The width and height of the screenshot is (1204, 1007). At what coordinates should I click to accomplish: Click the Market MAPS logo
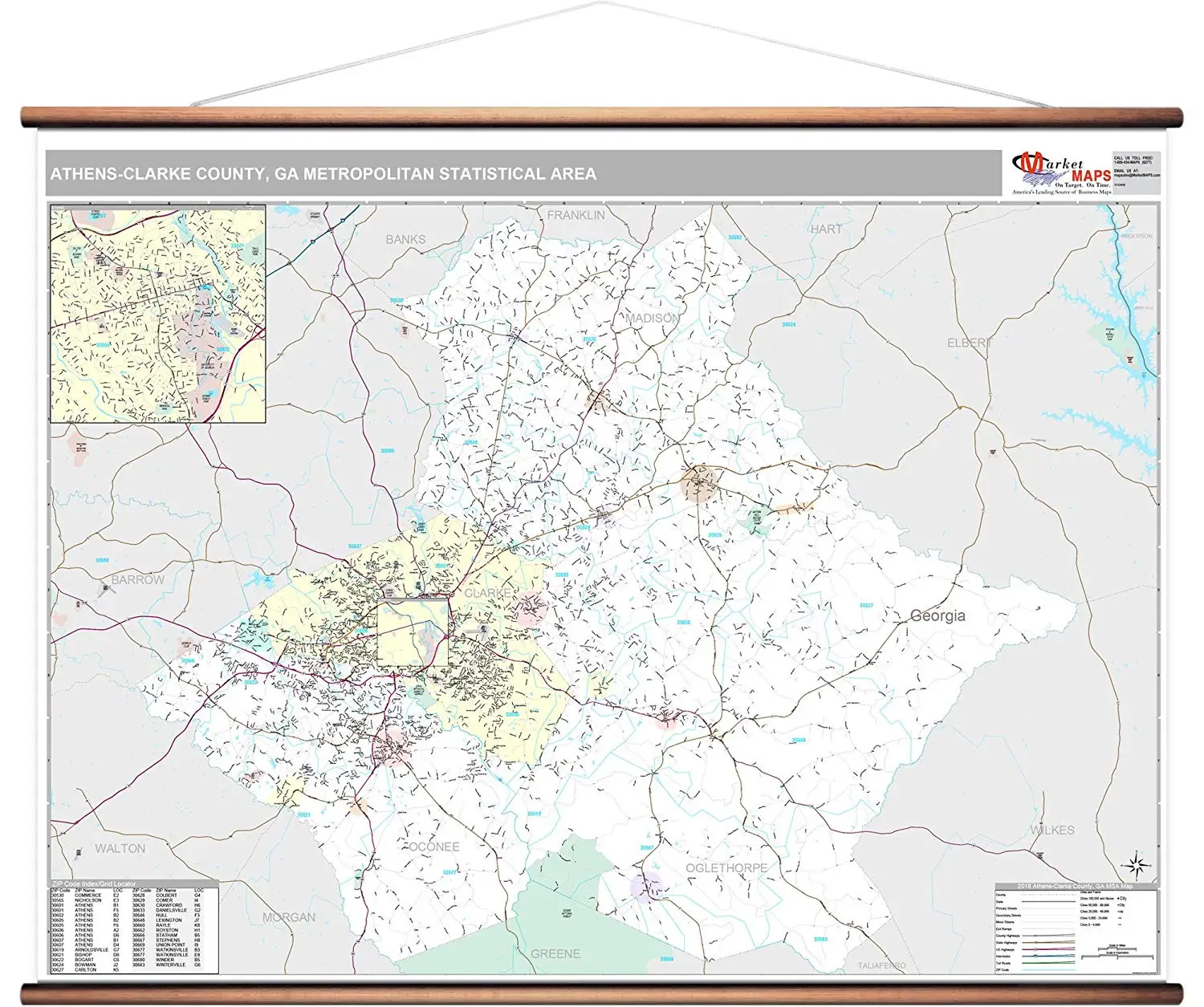[x=1061, y=173]
